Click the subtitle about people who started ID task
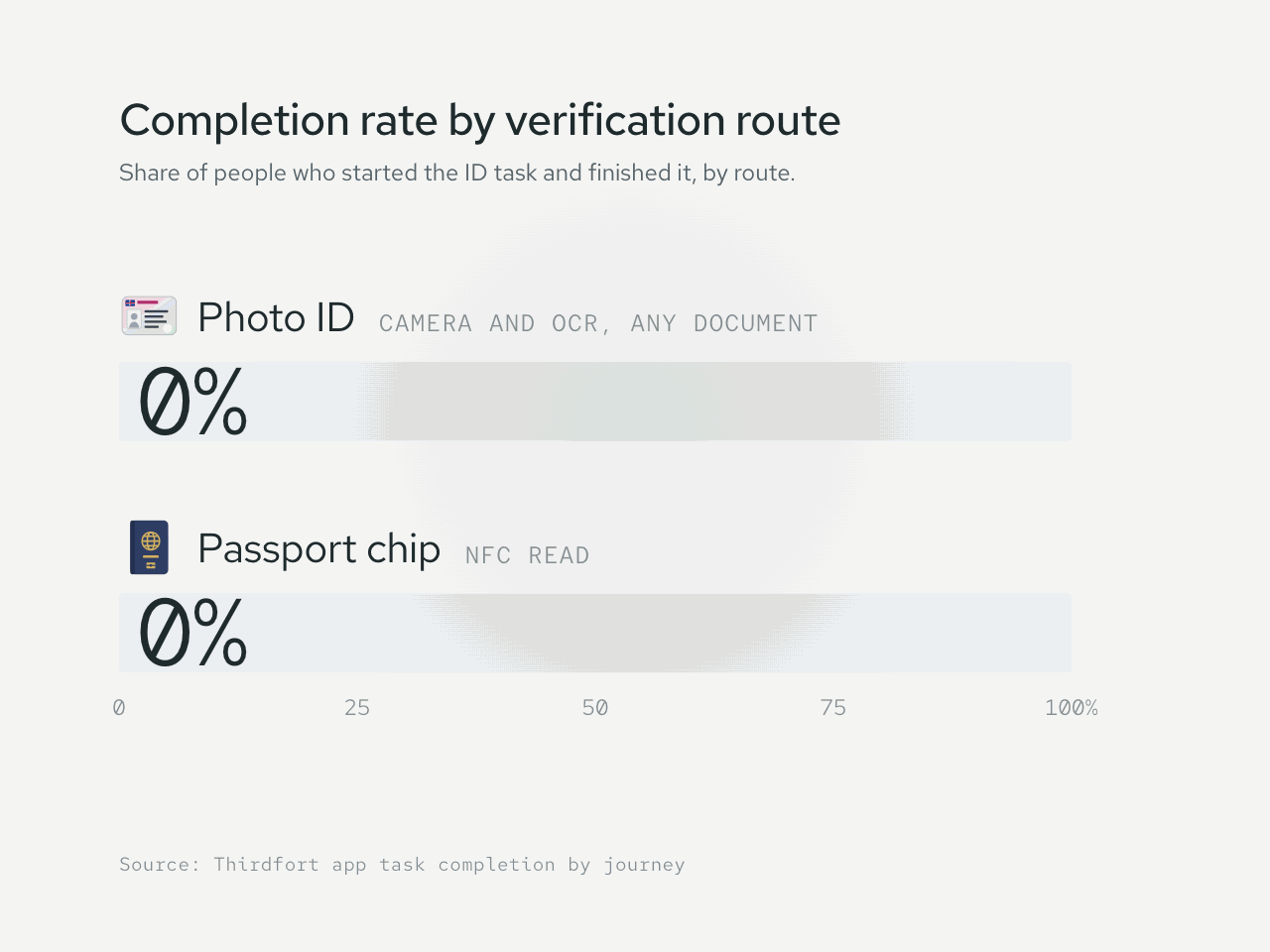 click(457, 174)
